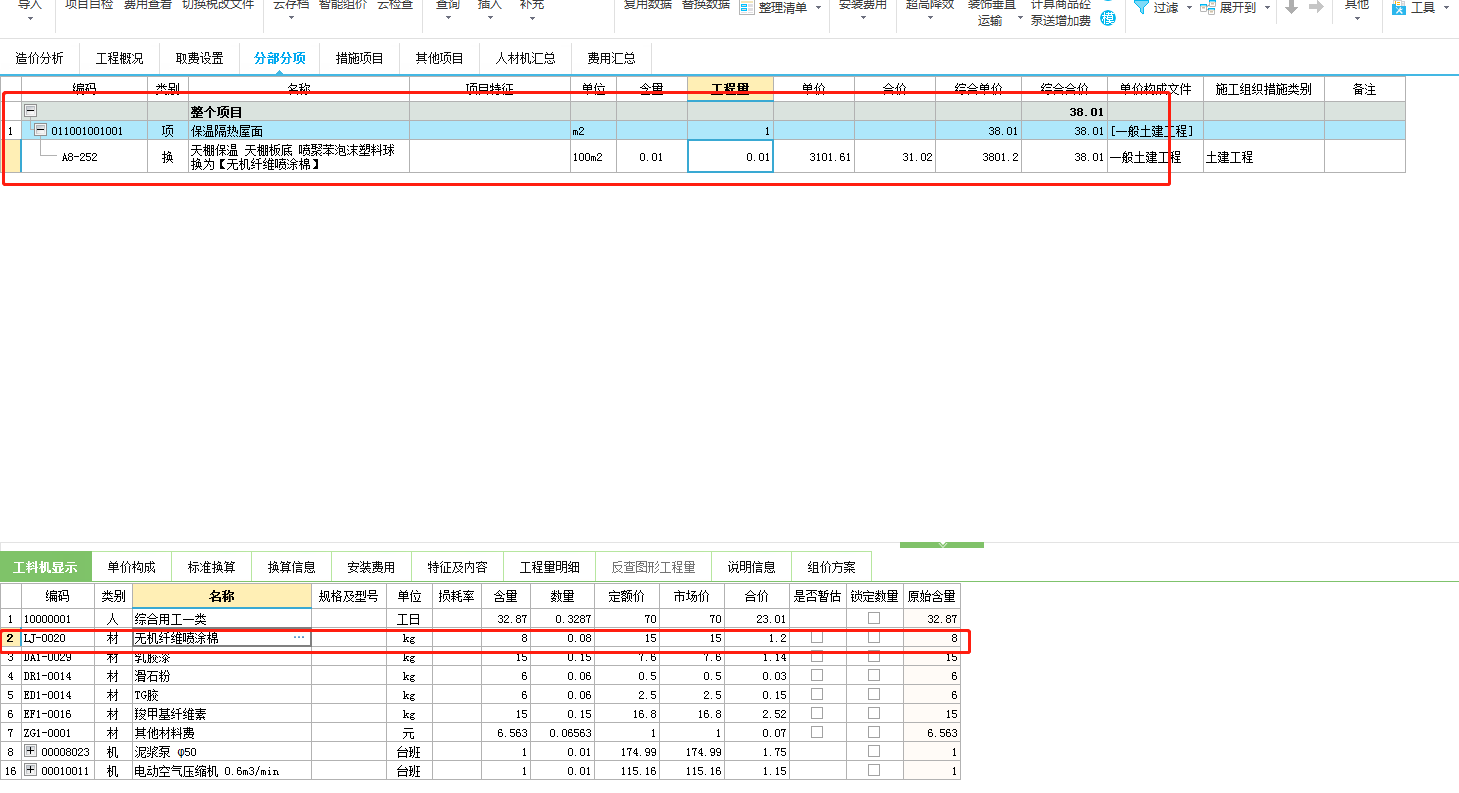The image size is (1459, 793).
Task: Click the 3801.2 综合单价 cell
Action: [978, 156]
